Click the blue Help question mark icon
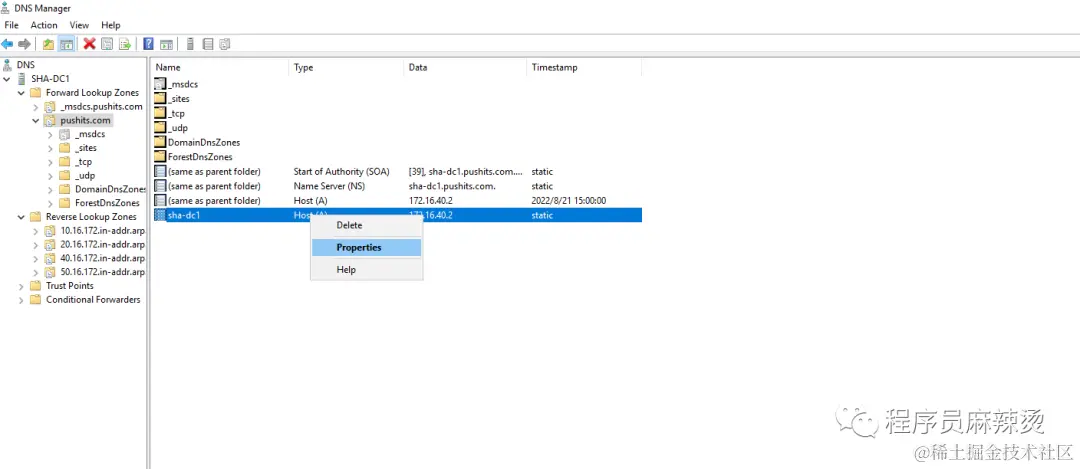The image size is (1080, 469). click(x=148, y=44)
